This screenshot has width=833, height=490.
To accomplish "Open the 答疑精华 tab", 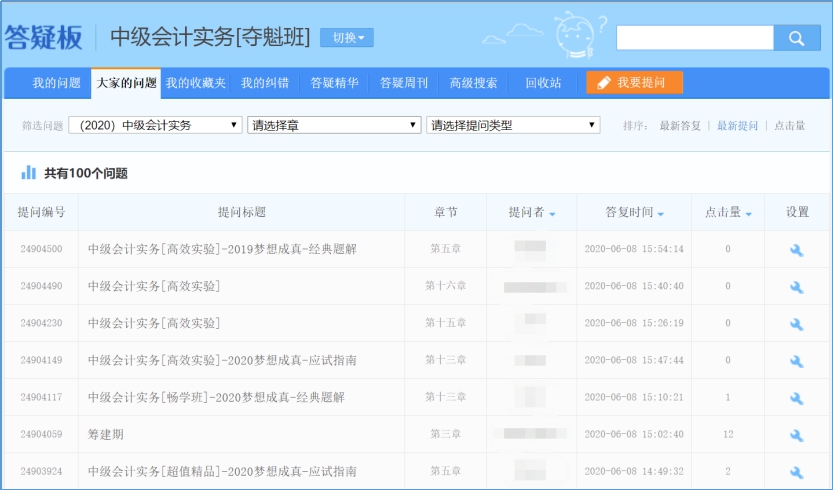I will pos(334,83).
